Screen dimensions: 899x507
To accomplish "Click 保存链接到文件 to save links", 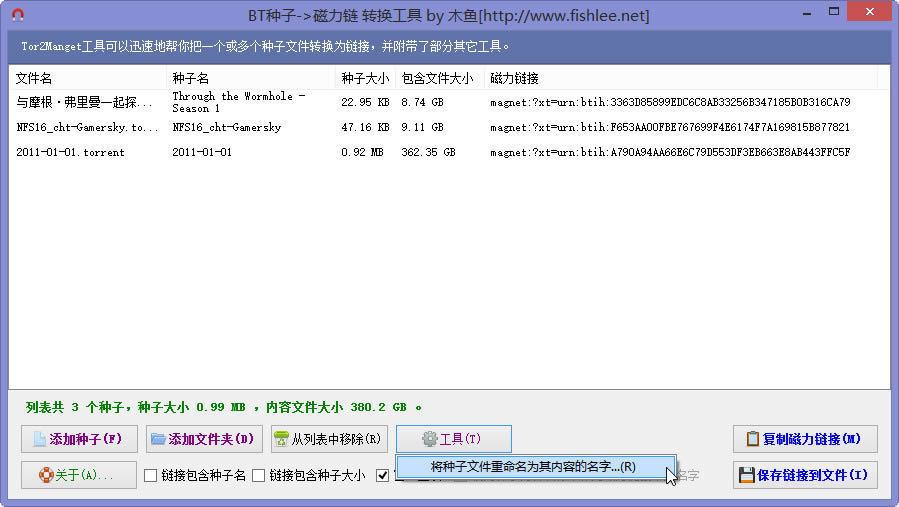I will [805, 475].
